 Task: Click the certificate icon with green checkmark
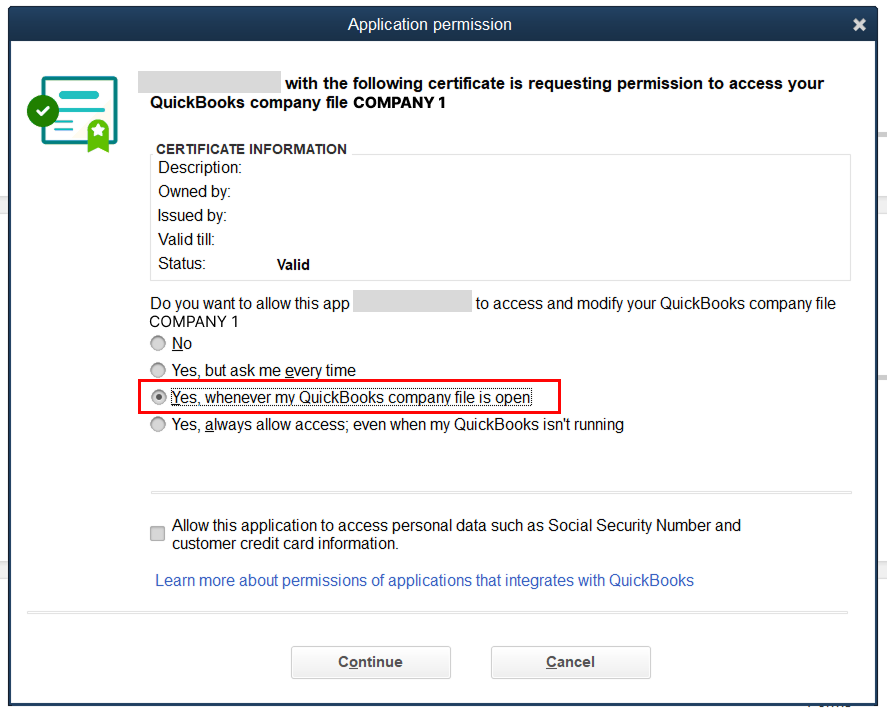tap(73, 114)
